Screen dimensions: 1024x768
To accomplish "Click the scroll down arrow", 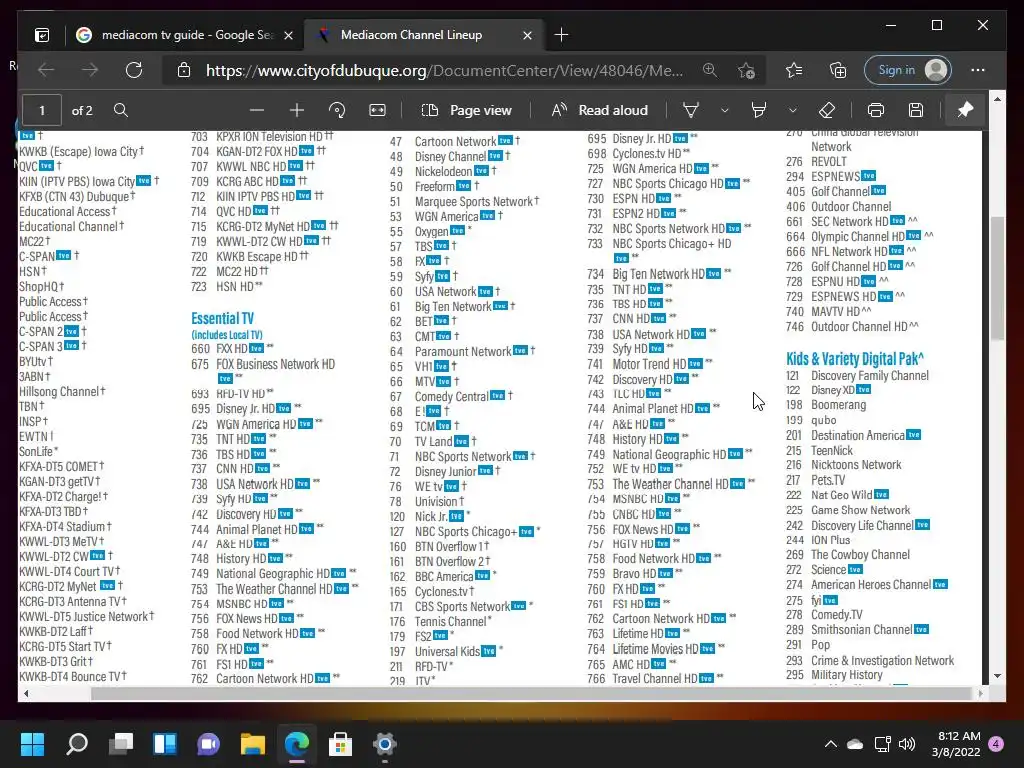I will [997, 676].
